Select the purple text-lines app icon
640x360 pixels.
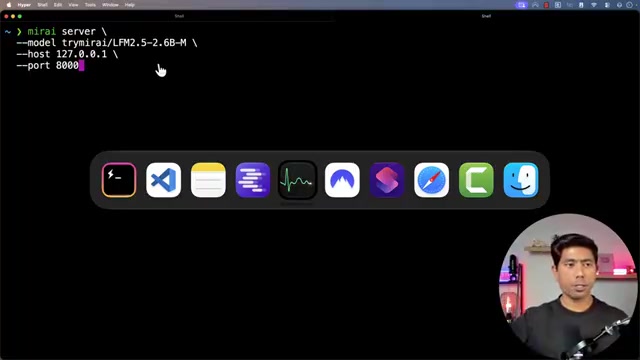[253, 180]
